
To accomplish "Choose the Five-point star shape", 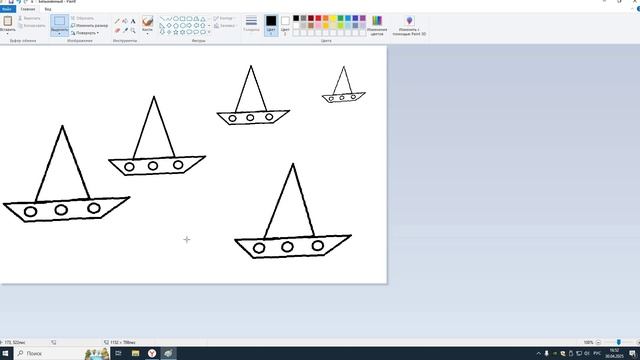I will [176, 32].
